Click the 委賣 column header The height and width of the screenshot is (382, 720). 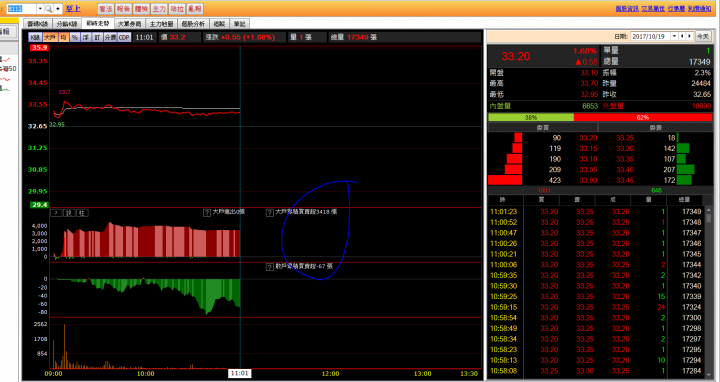[x=655, y=128]
